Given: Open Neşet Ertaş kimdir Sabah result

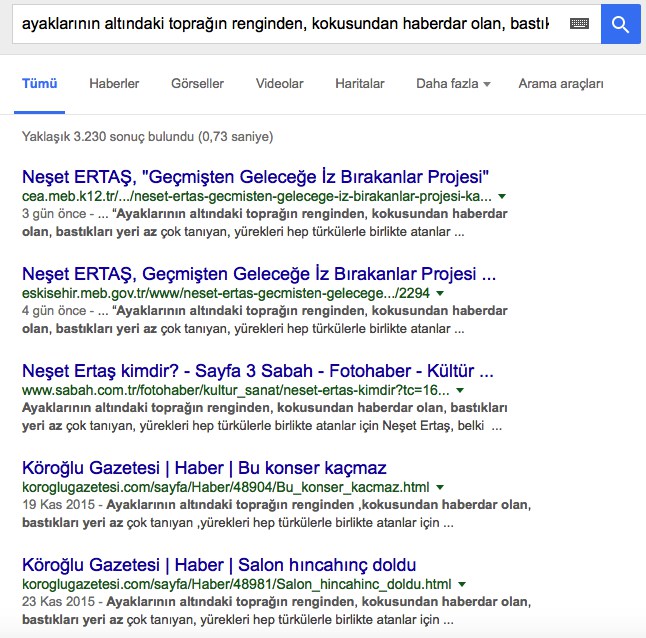Looking at the screenshot, I should (258, 371).
